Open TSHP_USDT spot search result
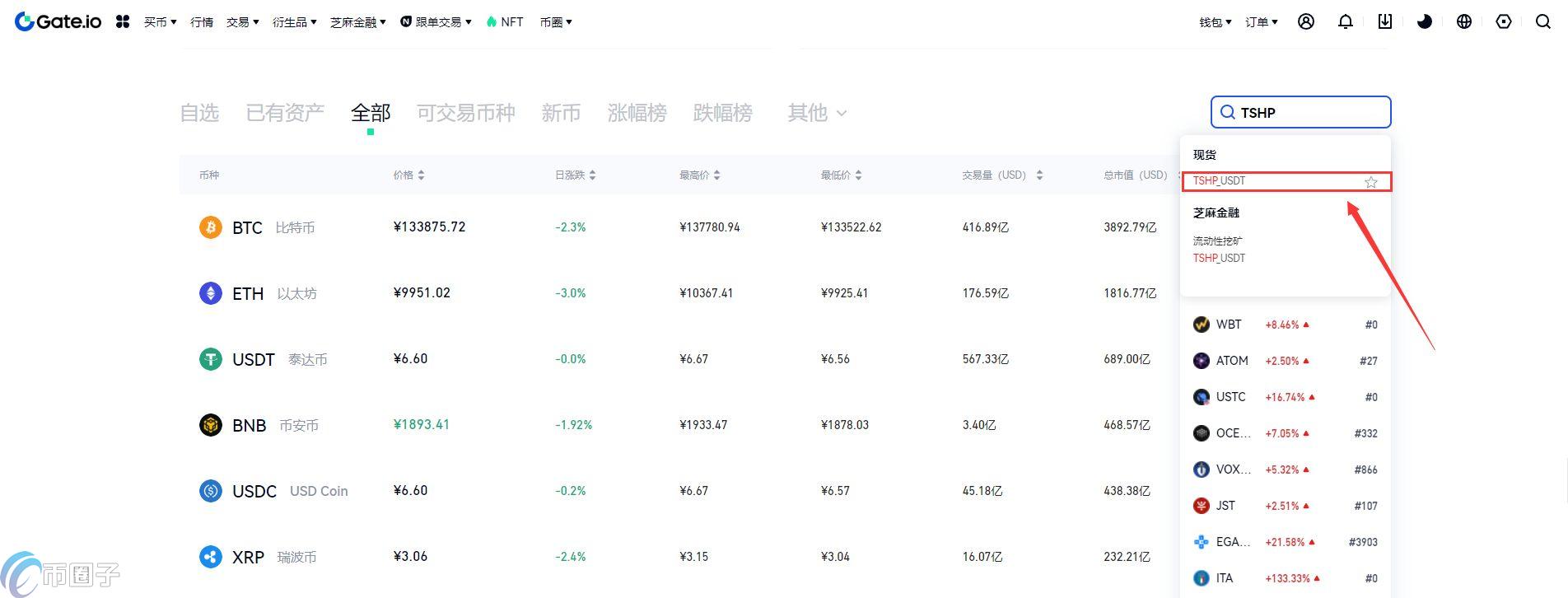This screenshot has height=598, width=1568. click(x=1220, y=181)
